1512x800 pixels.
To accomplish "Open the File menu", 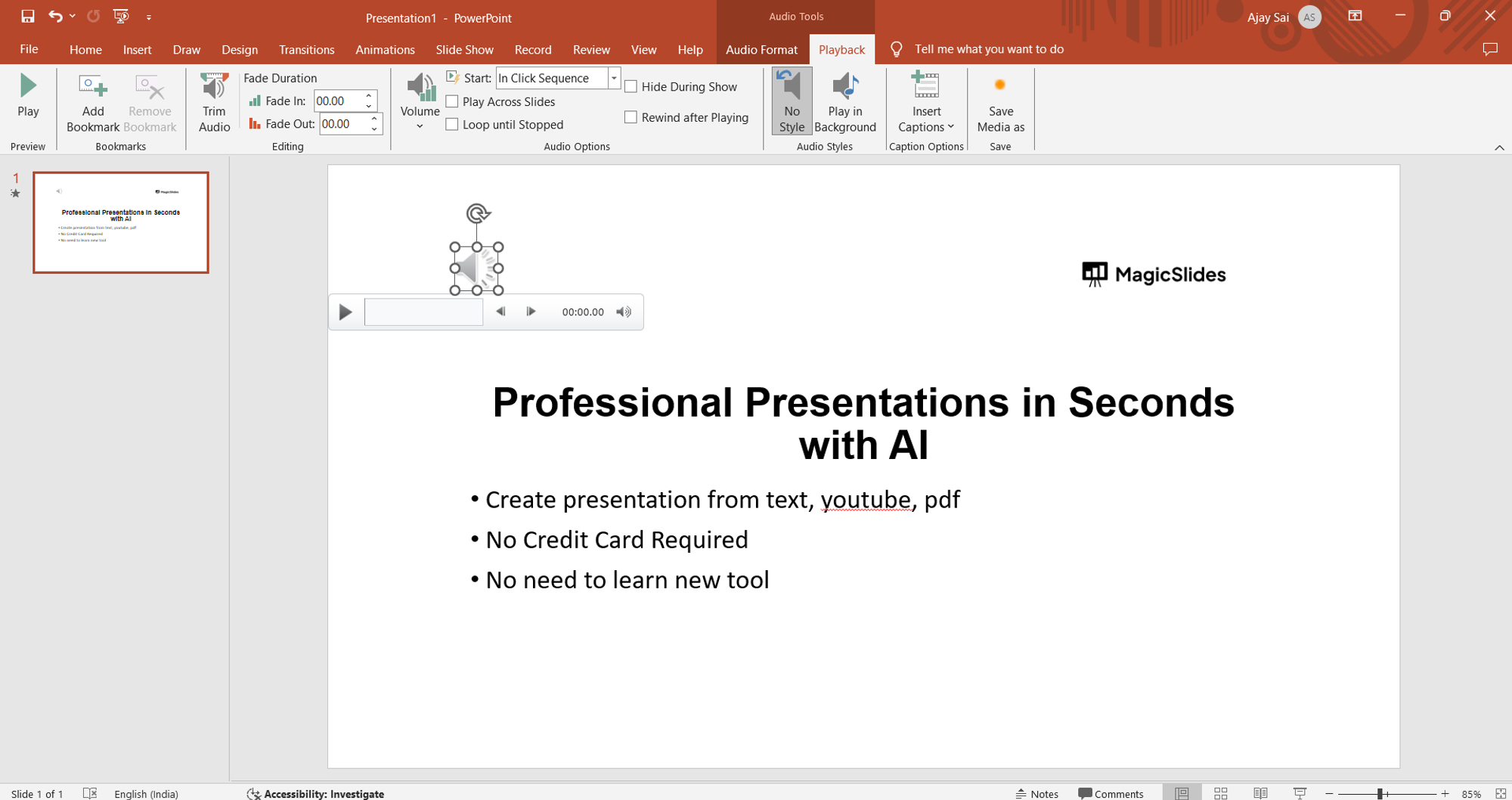I will click(29, 49).
